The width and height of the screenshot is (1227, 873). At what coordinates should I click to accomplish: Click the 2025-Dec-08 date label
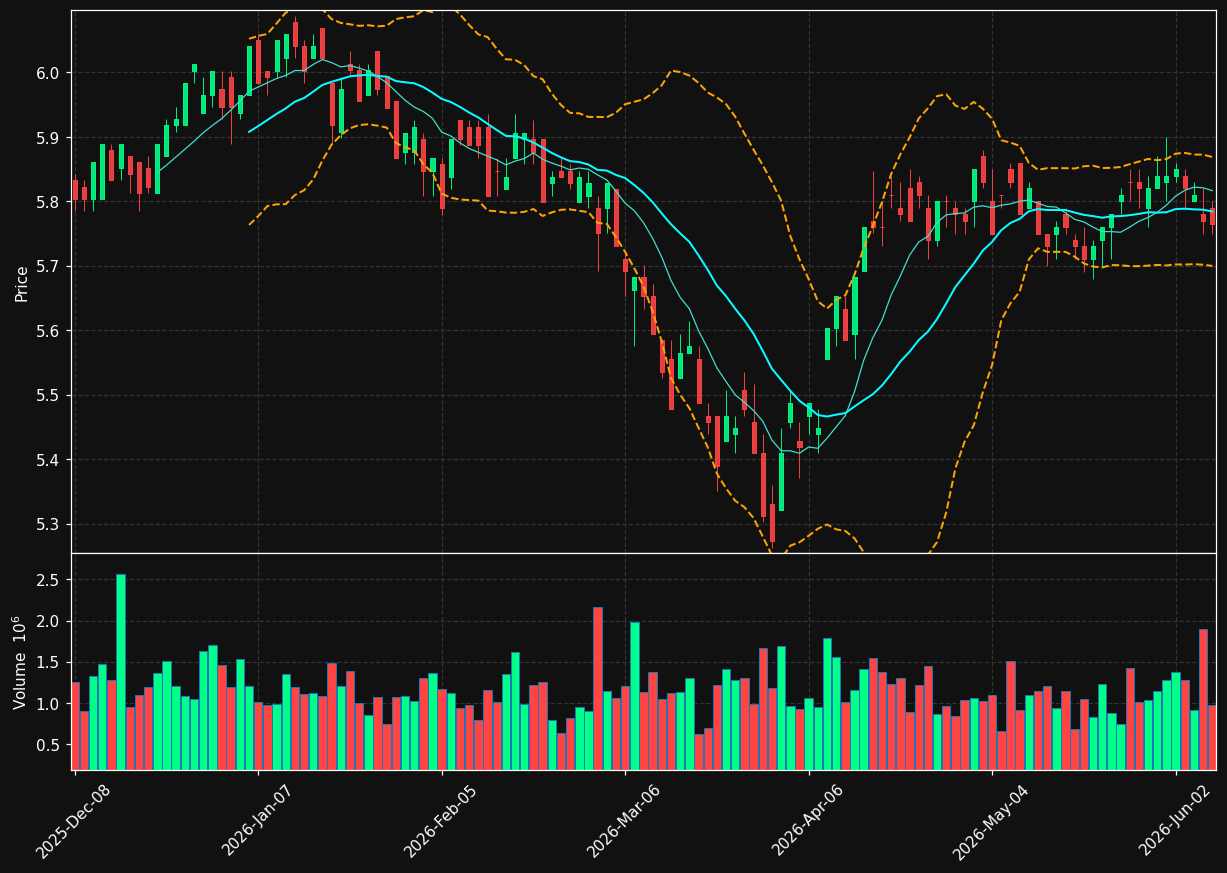[72, 821]
